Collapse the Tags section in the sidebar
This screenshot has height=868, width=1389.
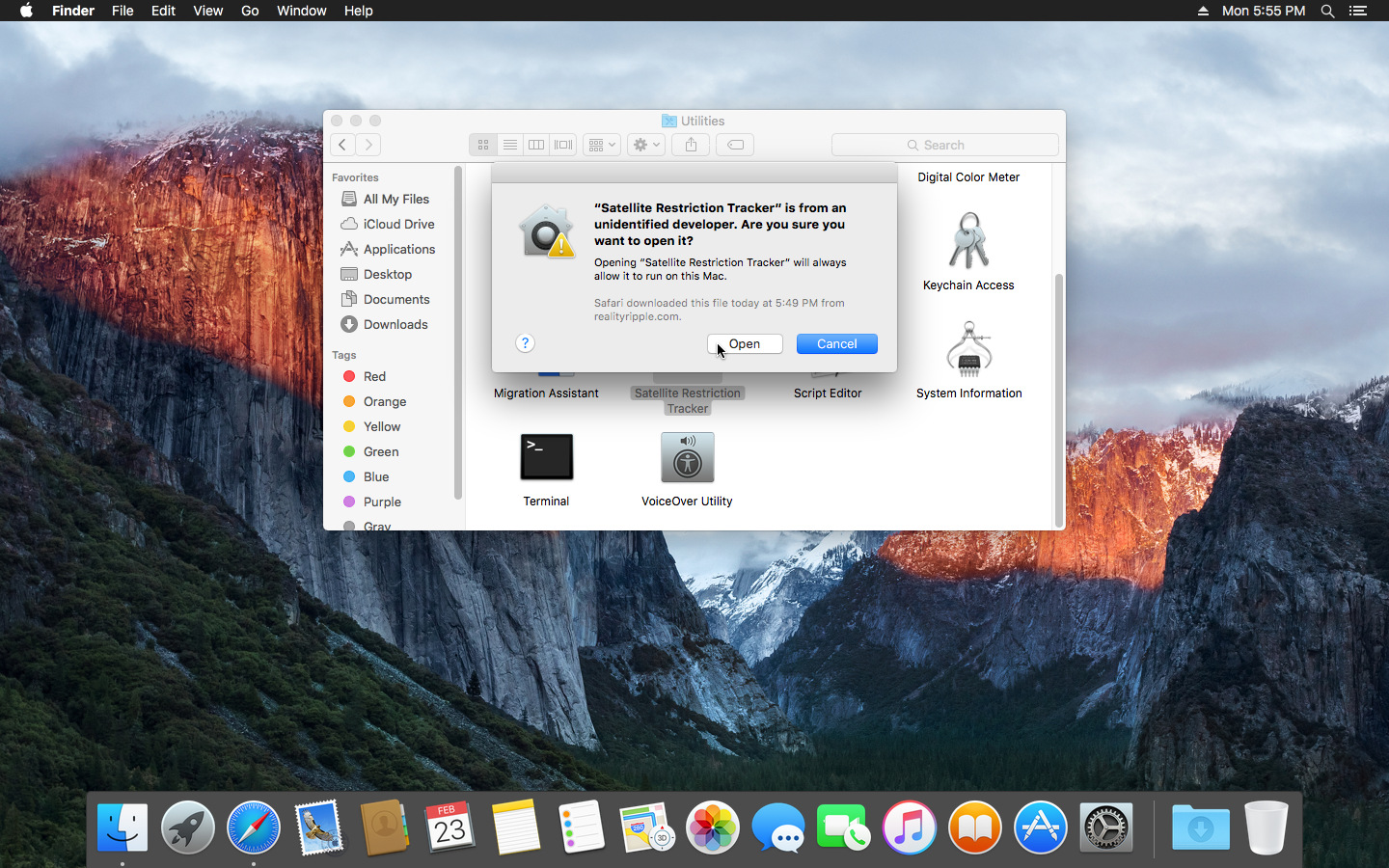pos(343,355)
